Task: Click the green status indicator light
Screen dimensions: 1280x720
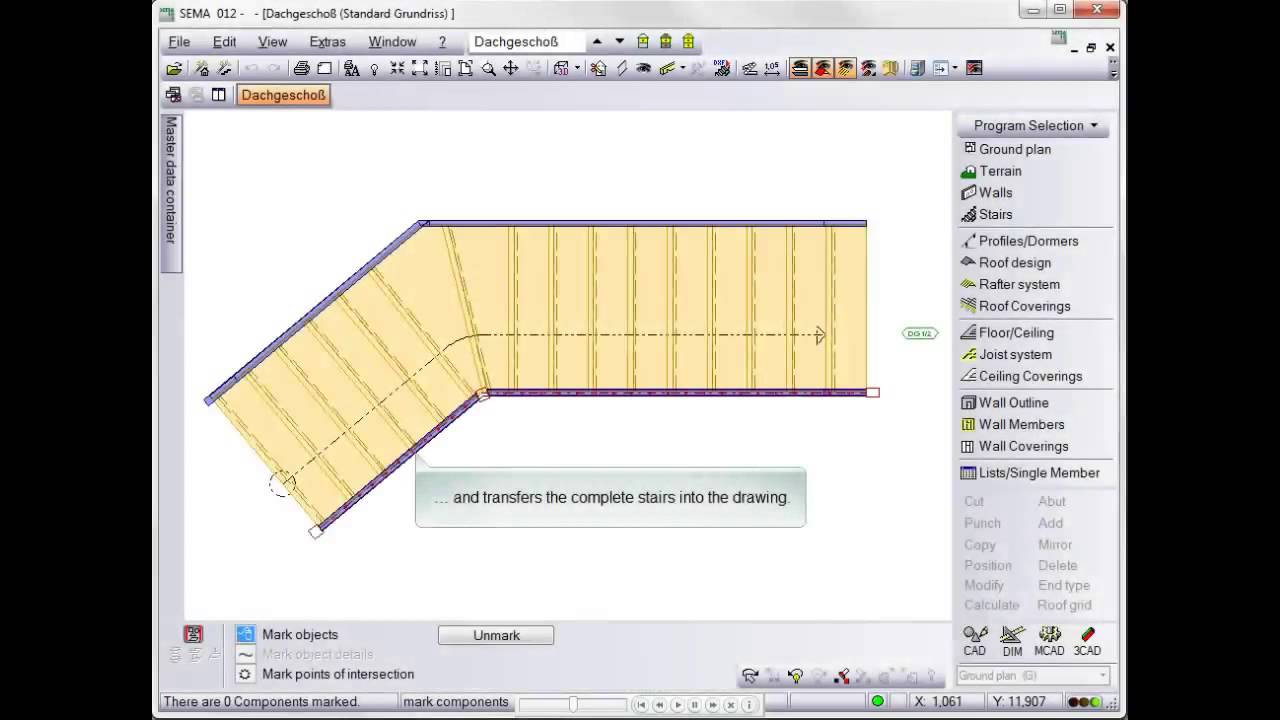Action: tap(877, 701)
